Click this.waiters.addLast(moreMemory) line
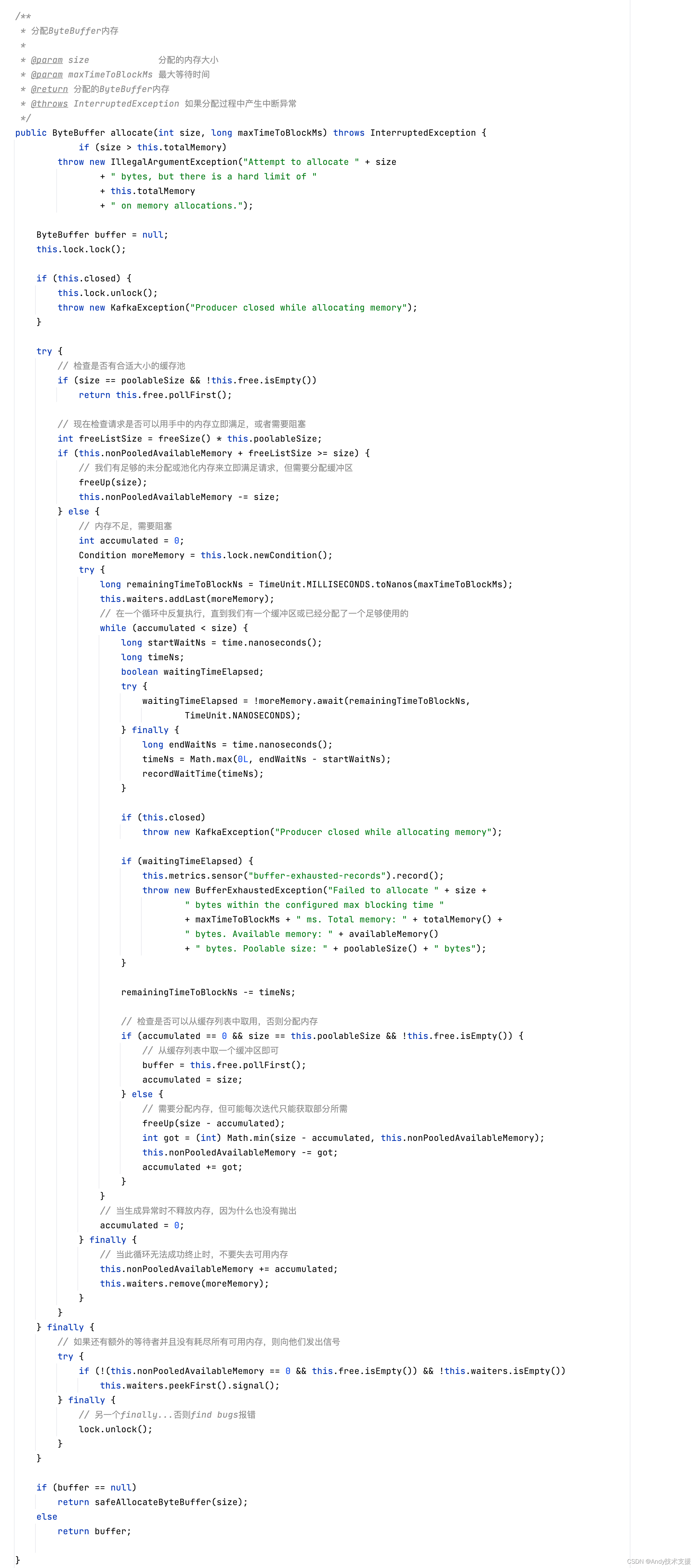 point(187,599)
